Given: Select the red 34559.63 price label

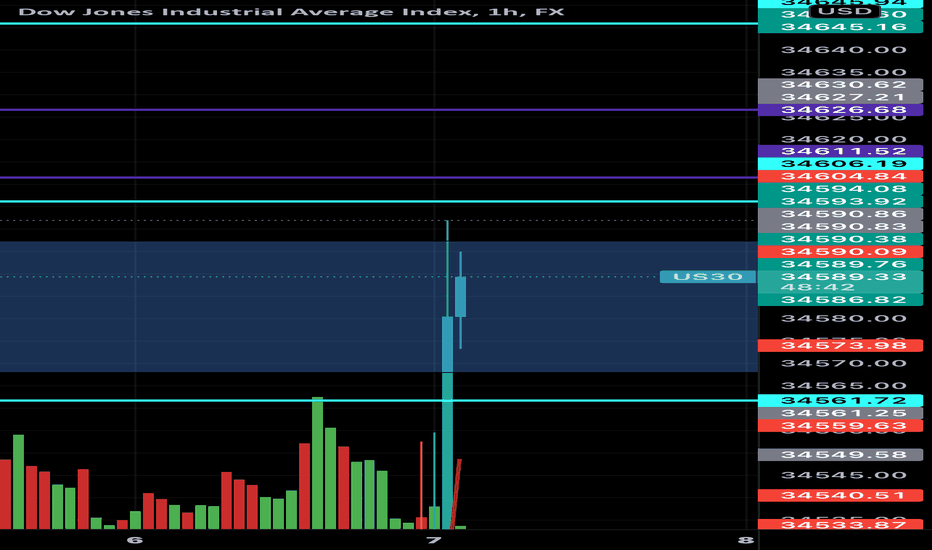Looking at the screenshot, I should click(x=841, y=426).
